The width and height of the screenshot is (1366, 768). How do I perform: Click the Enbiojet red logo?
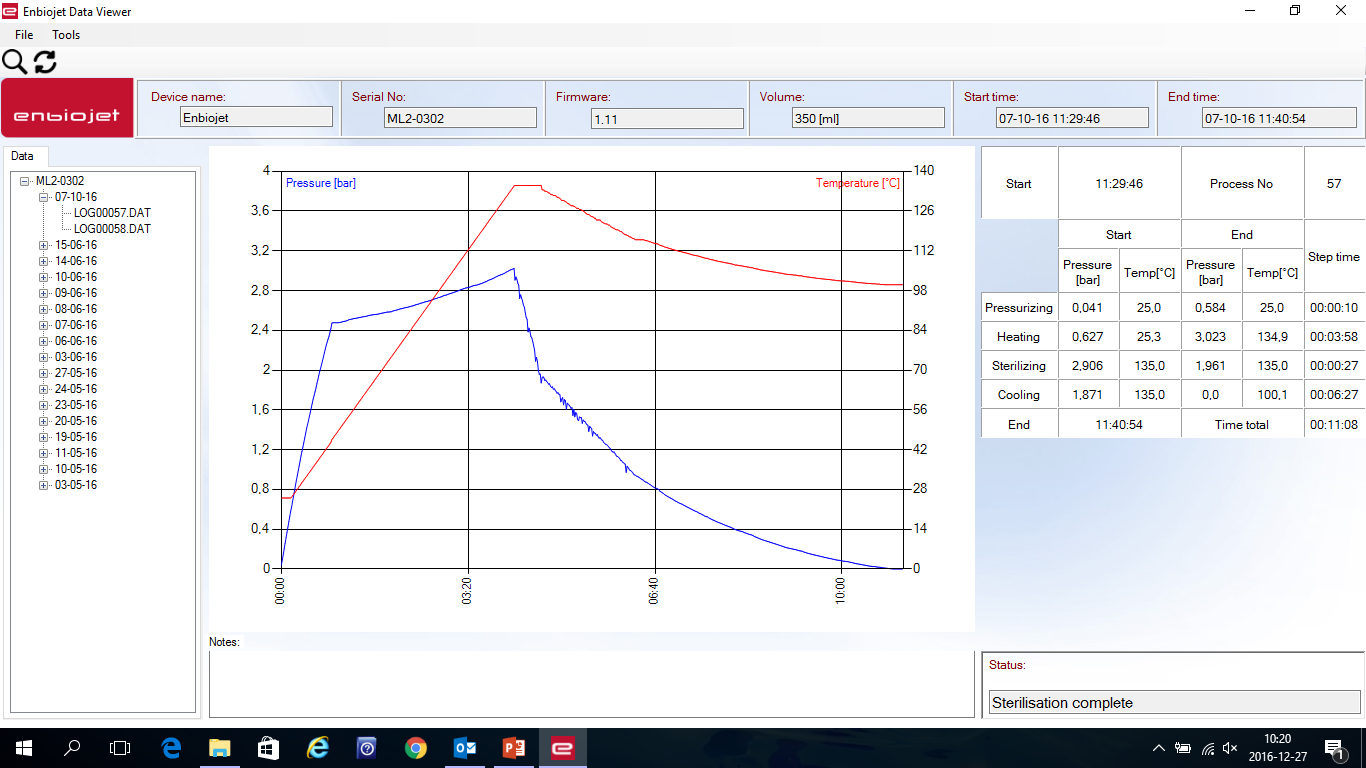(67, 108)
